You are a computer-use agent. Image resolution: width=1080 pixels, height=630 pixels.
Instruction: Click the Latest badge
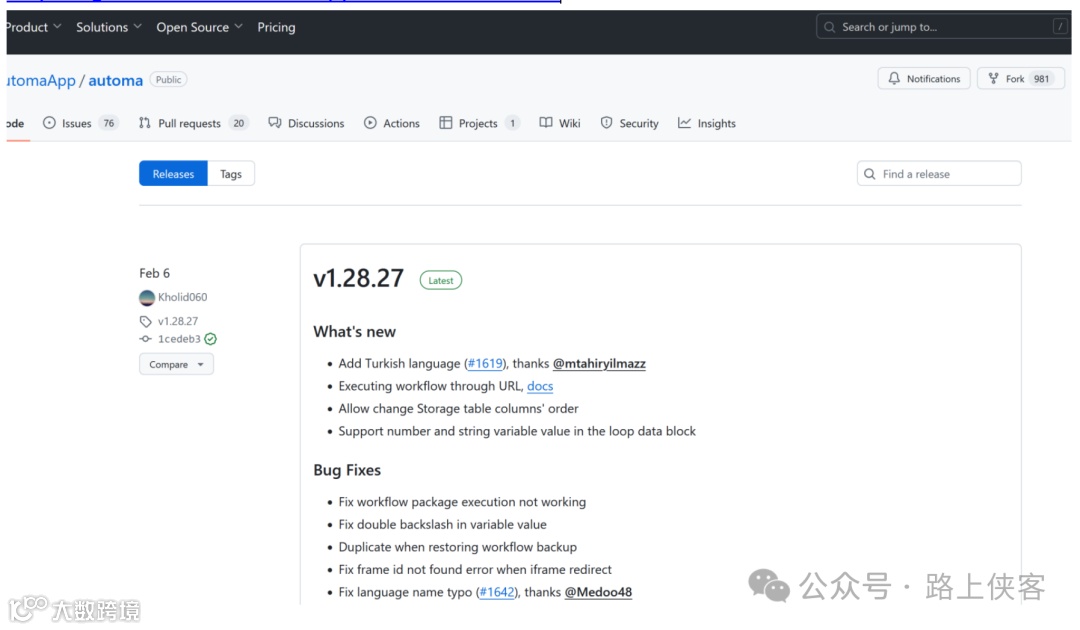441,280
